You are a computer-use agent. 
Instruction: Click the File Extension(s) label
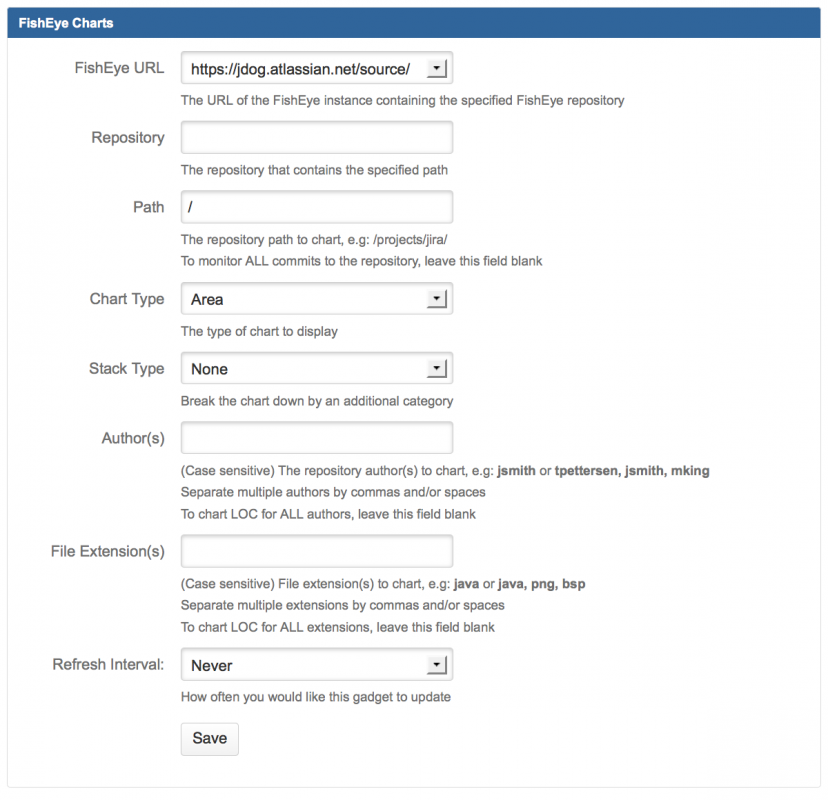click(x=108, y=551)
